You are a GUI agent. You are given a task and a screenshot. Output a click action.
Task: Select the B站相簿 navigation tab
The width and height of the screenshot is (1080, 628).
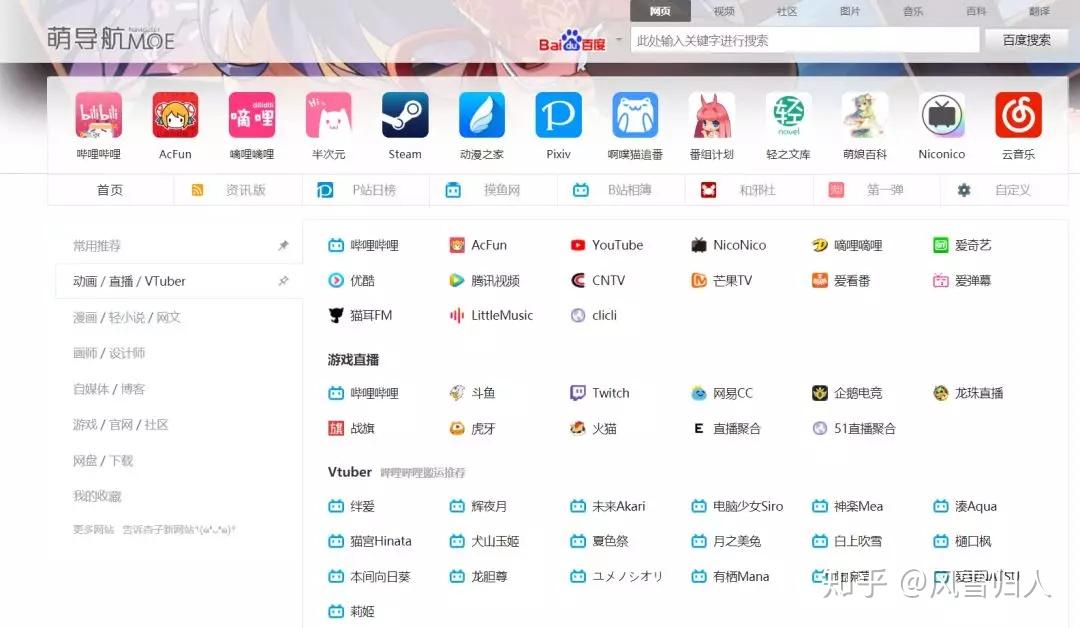[621, 190]
